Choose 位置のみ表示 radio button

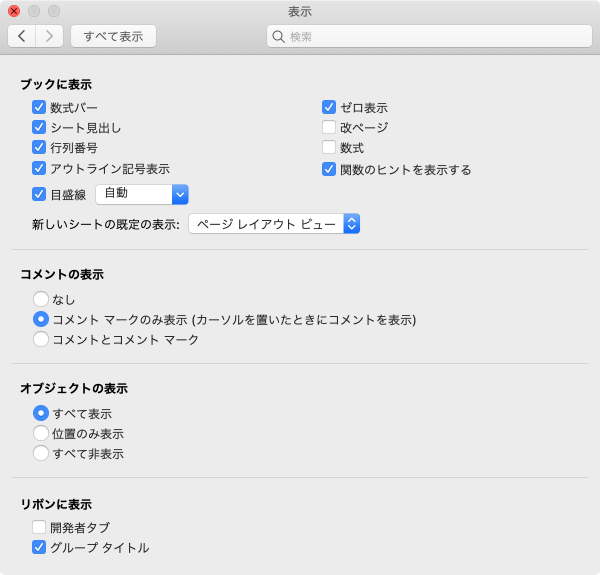point(41,433)
